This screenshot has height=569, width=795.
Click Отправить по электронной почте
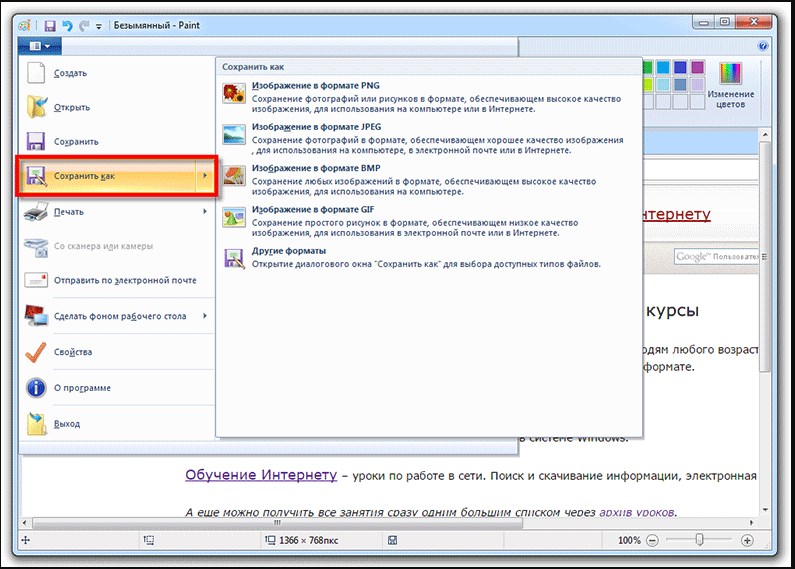tap(117, 280)
